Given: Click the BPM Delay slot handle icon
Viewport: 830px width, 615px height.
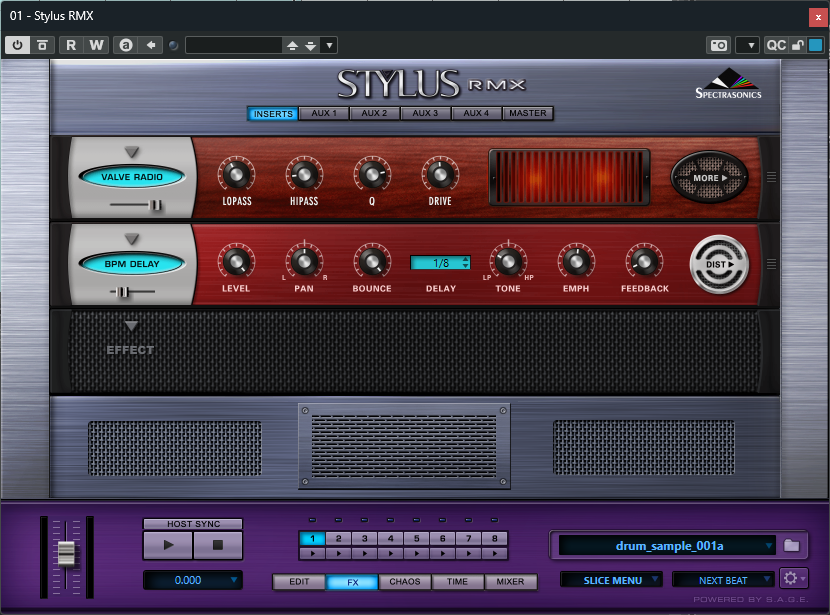Looking at the screenshot, I should click(x=771, y=264).
